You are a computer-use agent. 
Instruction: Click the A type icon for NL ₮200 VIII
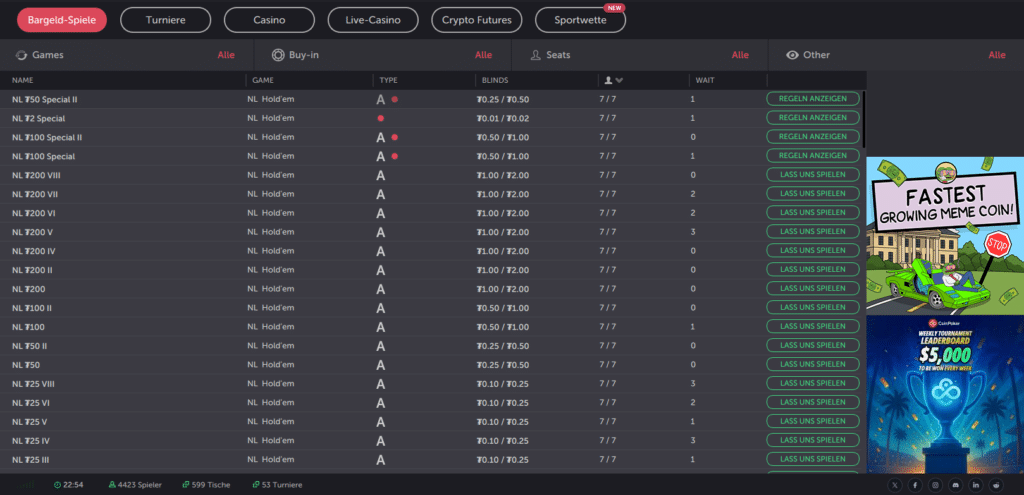[x=381, y=176]
